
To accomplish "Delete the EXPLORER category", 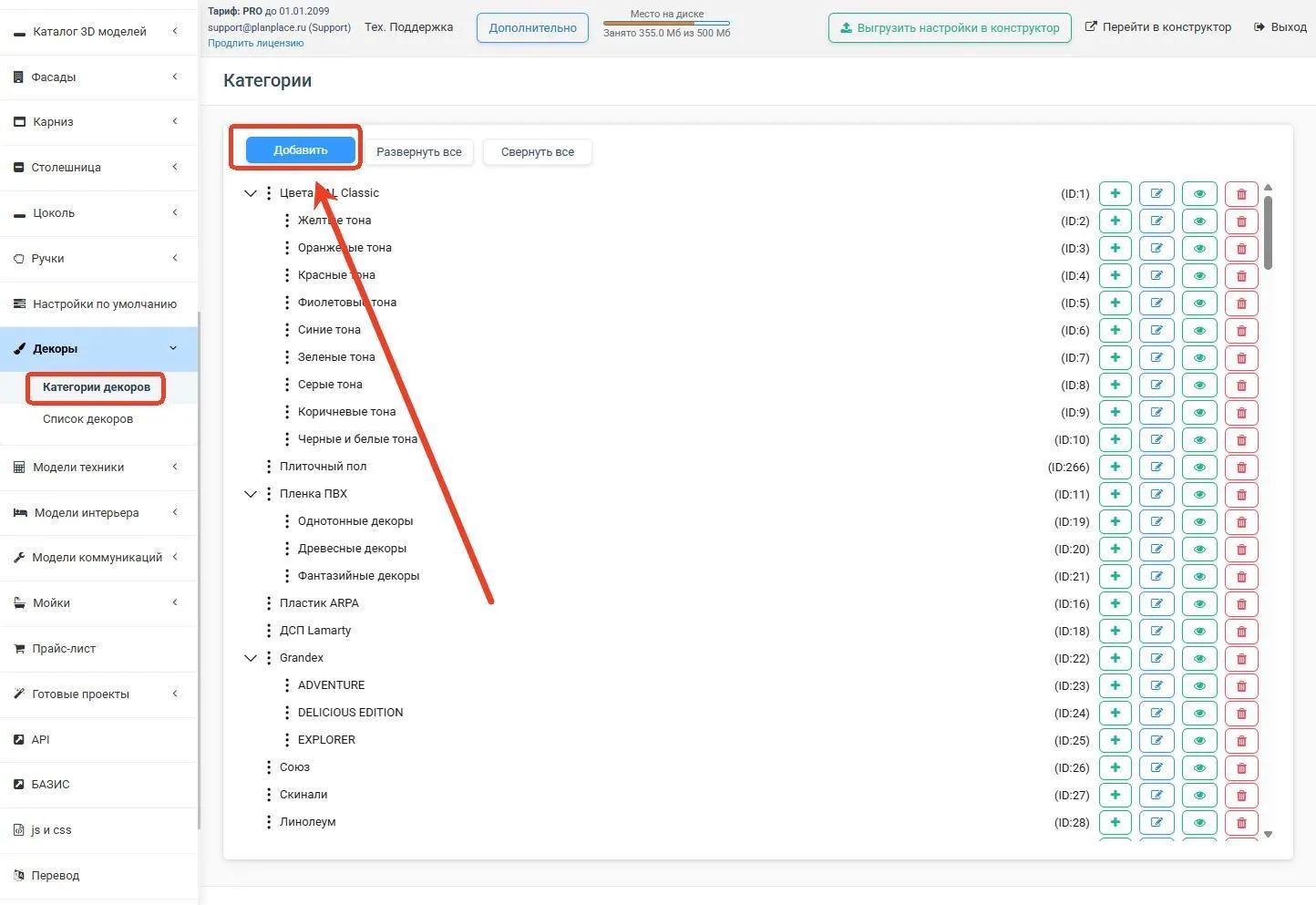I will point(1241,740).
